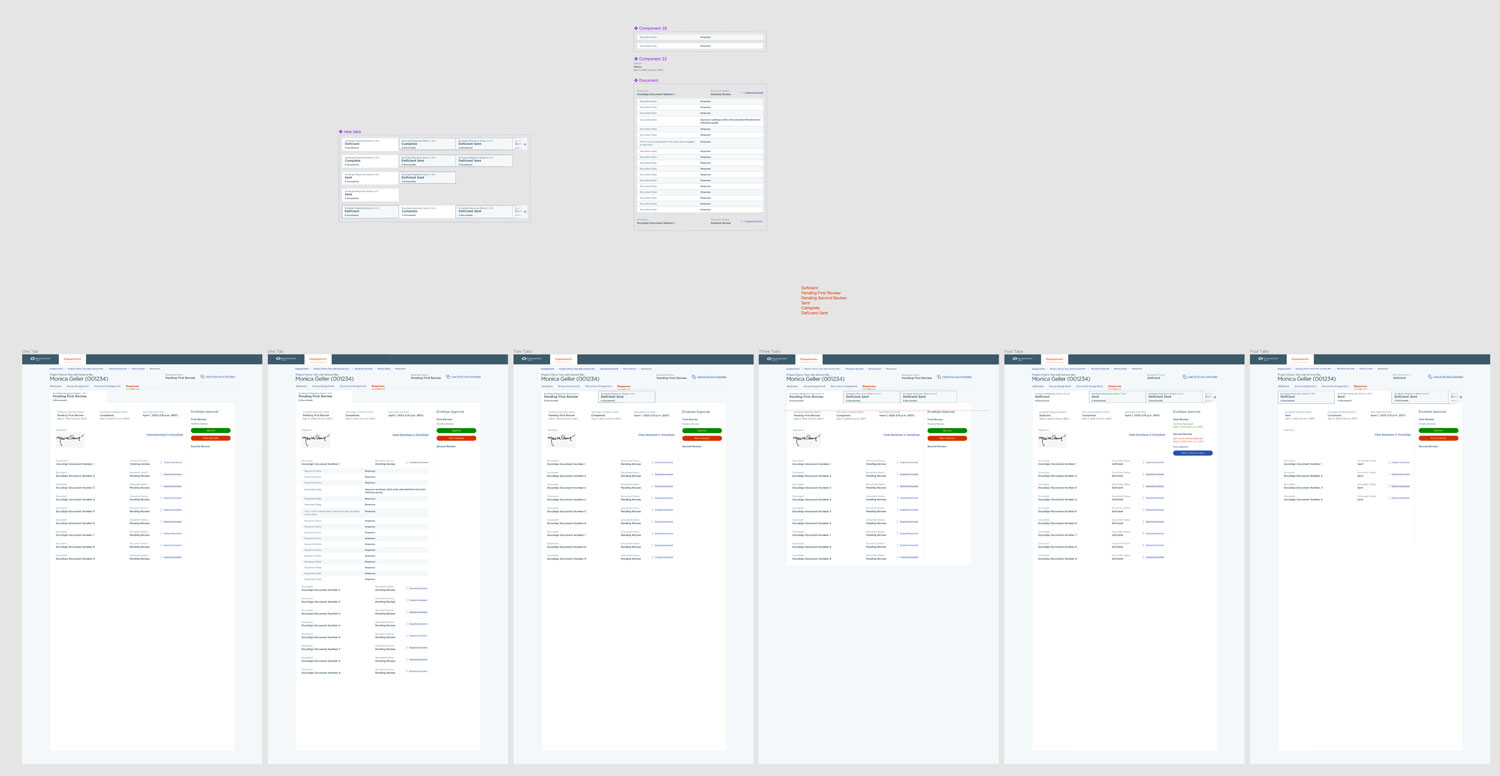The image size is (1500, 776).
Task: Select the new tabs component label
Action: click(x=352, y=131)
